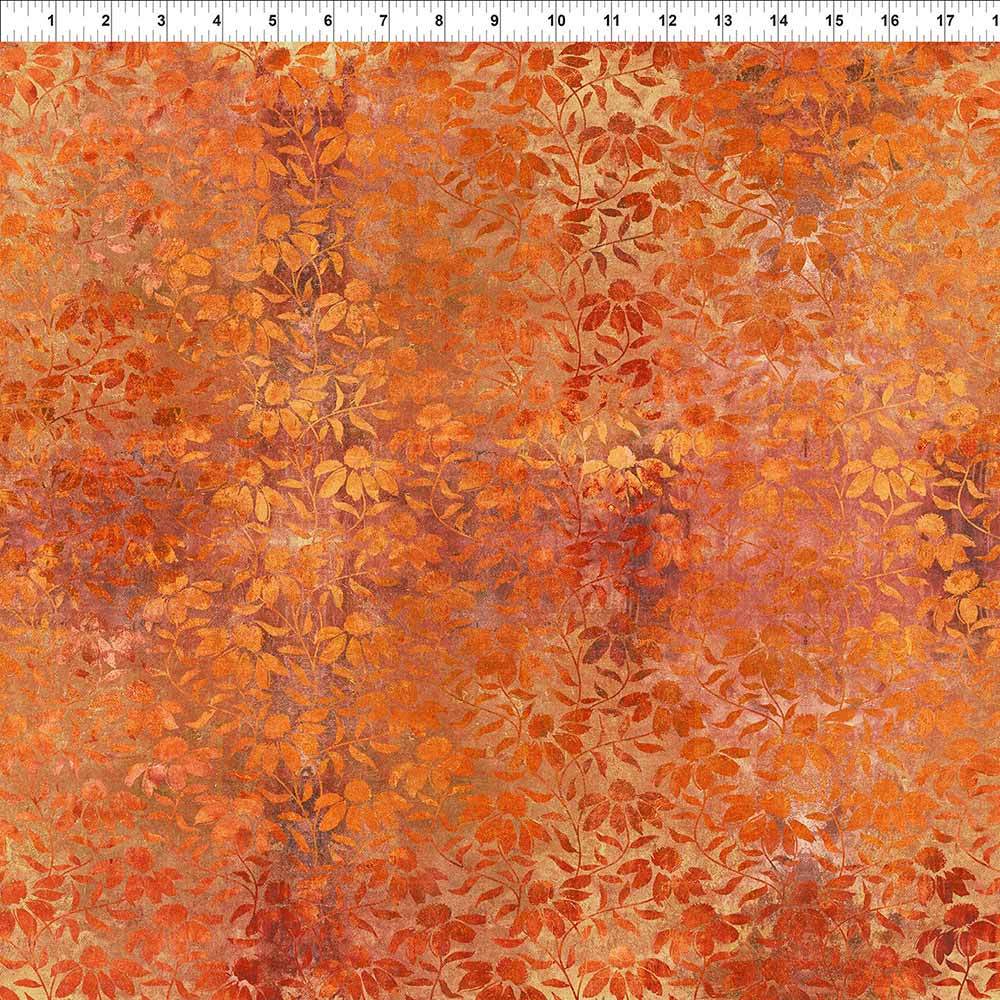Click the orange floral fabric swatch image

click(500, 520)
